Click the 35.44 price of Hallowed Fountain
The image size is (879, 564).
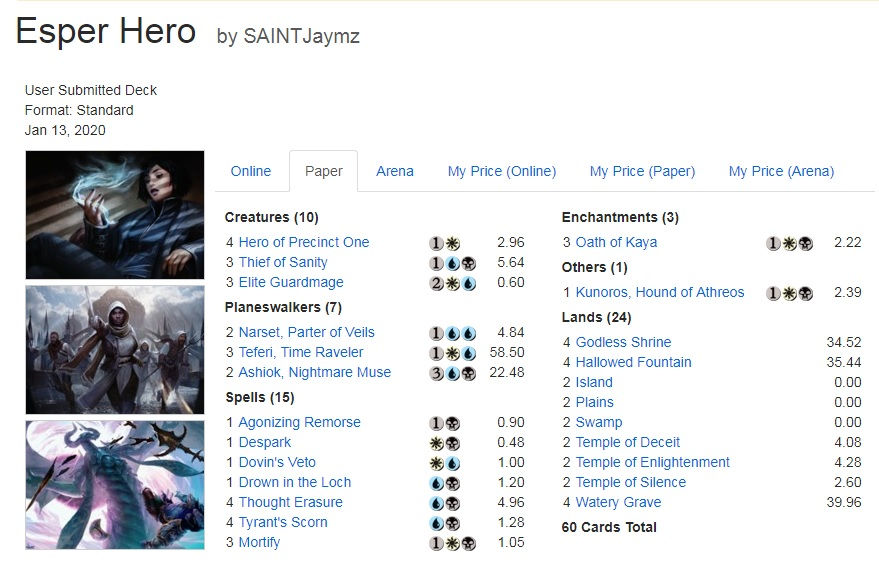click(844, 362)
